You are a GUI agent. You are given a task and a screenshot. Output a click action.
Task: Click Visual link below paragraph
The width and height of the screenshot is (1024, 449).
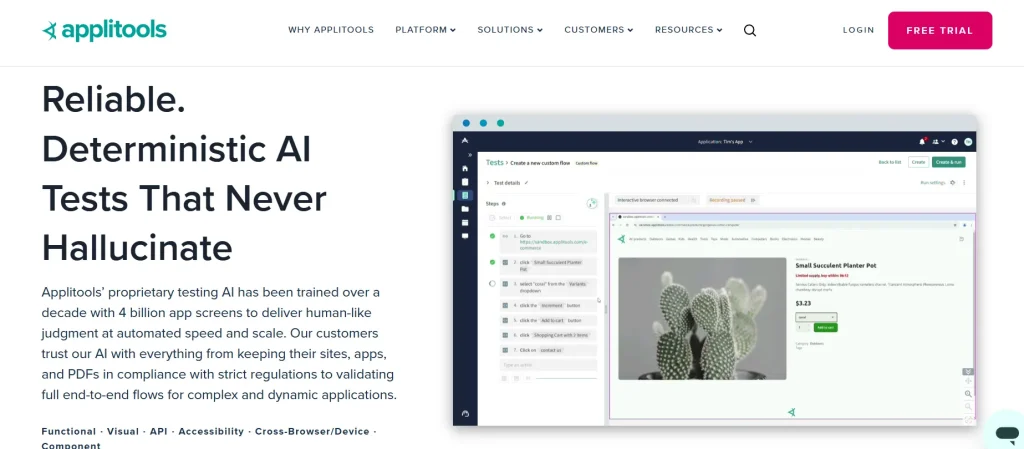[123, 431]
